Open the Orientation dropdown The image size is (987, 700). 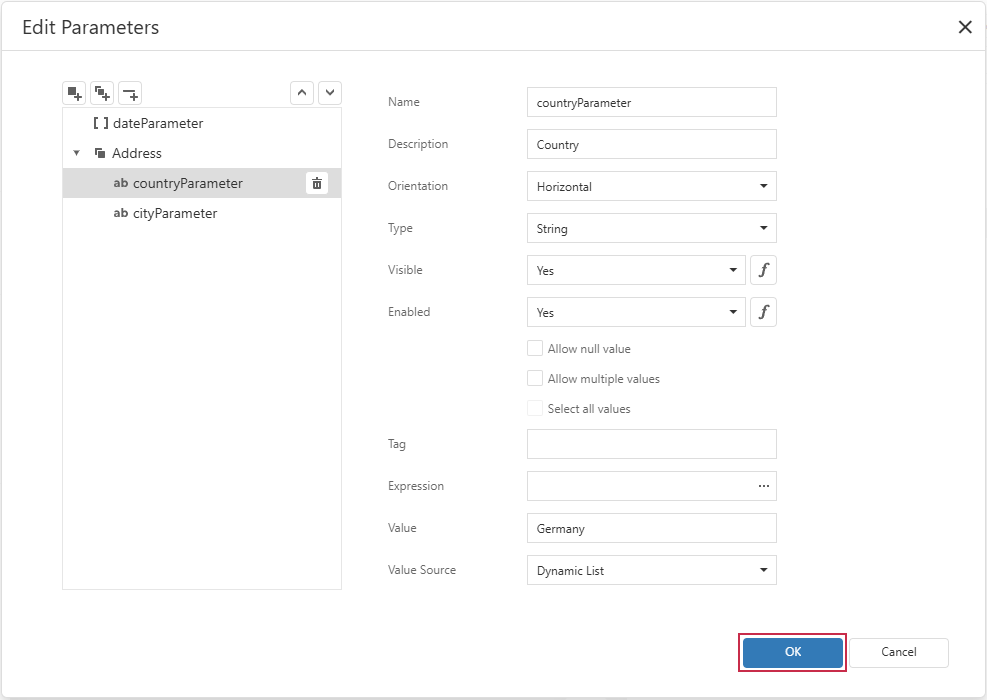651,186
